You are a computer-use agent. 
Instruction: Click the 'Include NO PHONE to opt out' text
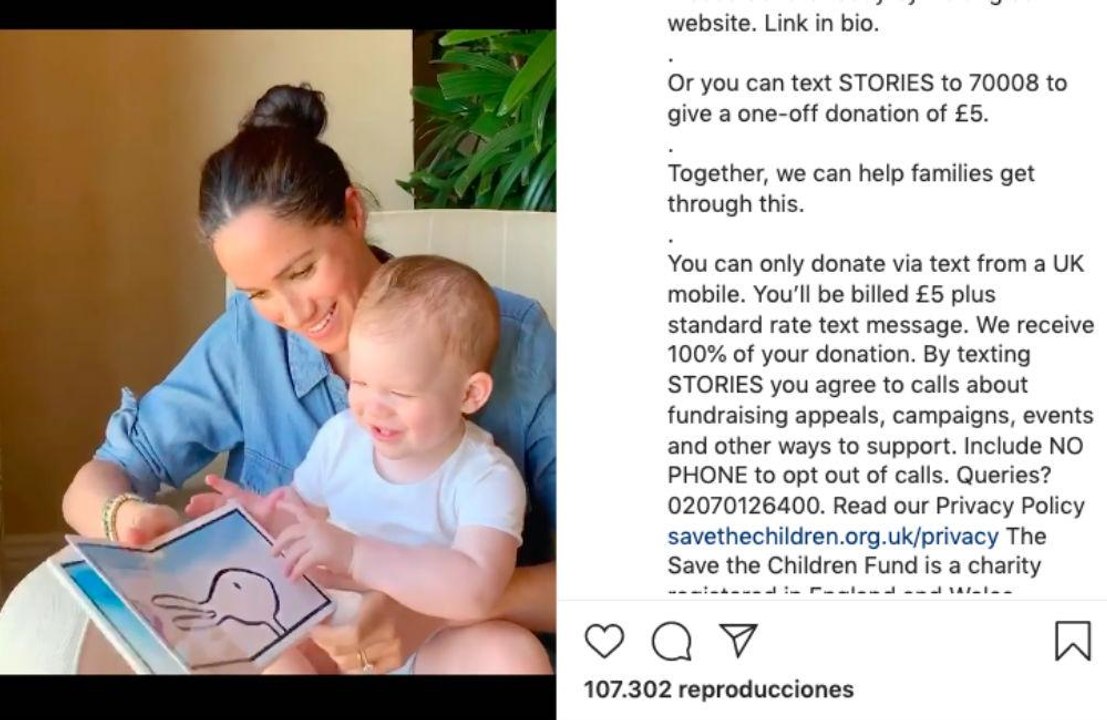tap(858, 461)
